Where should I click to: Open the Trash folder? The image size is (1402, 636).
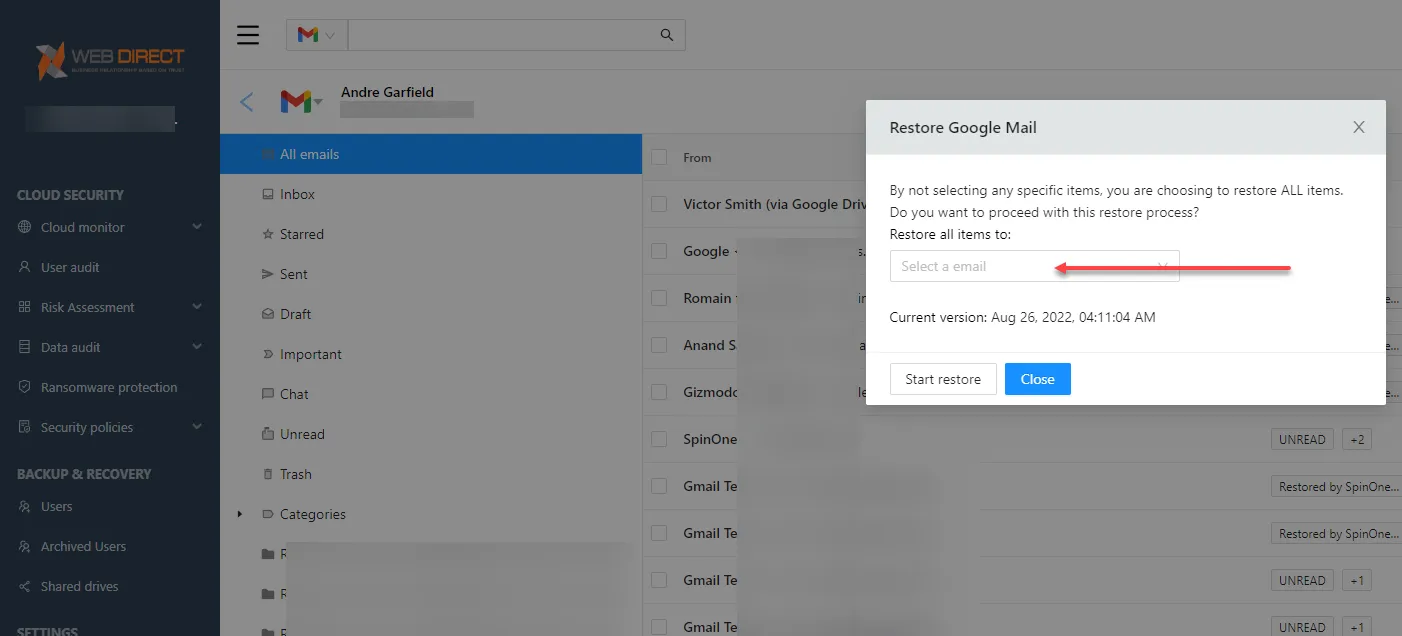[295, 474]
